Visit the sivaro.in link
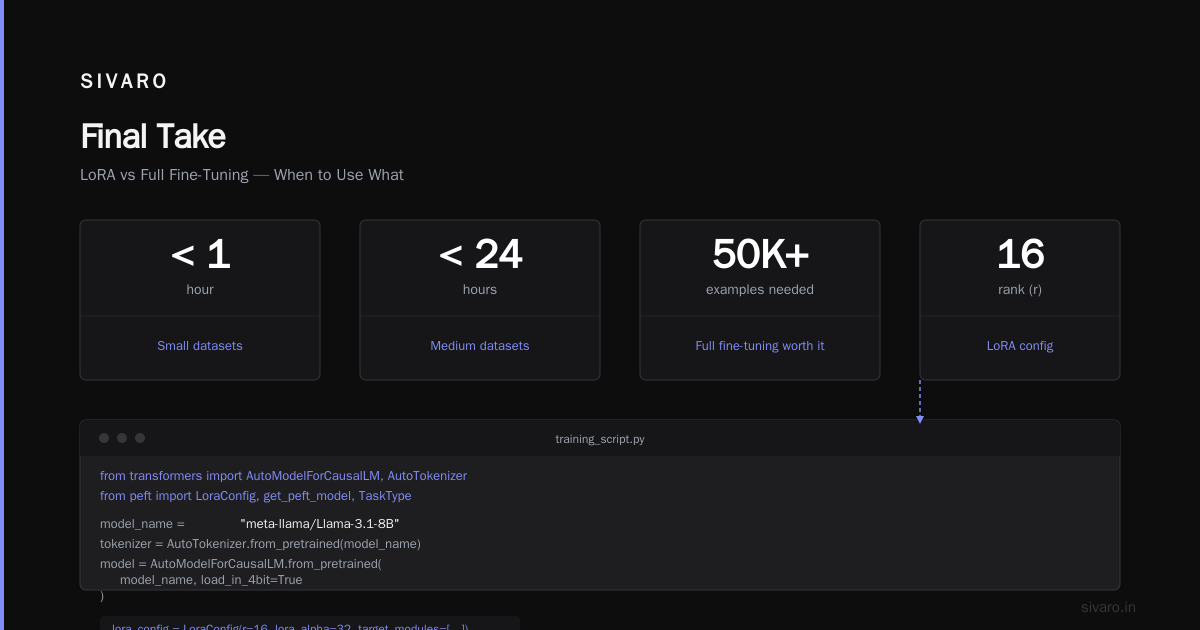This screenshot has height=630, width=1200. pos(1108,607)
